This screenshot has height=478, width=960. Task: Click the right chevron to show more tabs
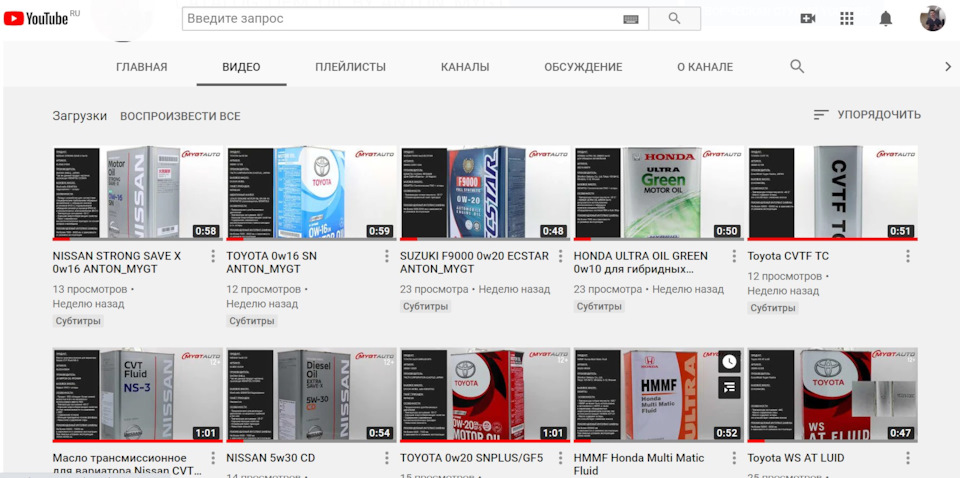click(948, 67)
